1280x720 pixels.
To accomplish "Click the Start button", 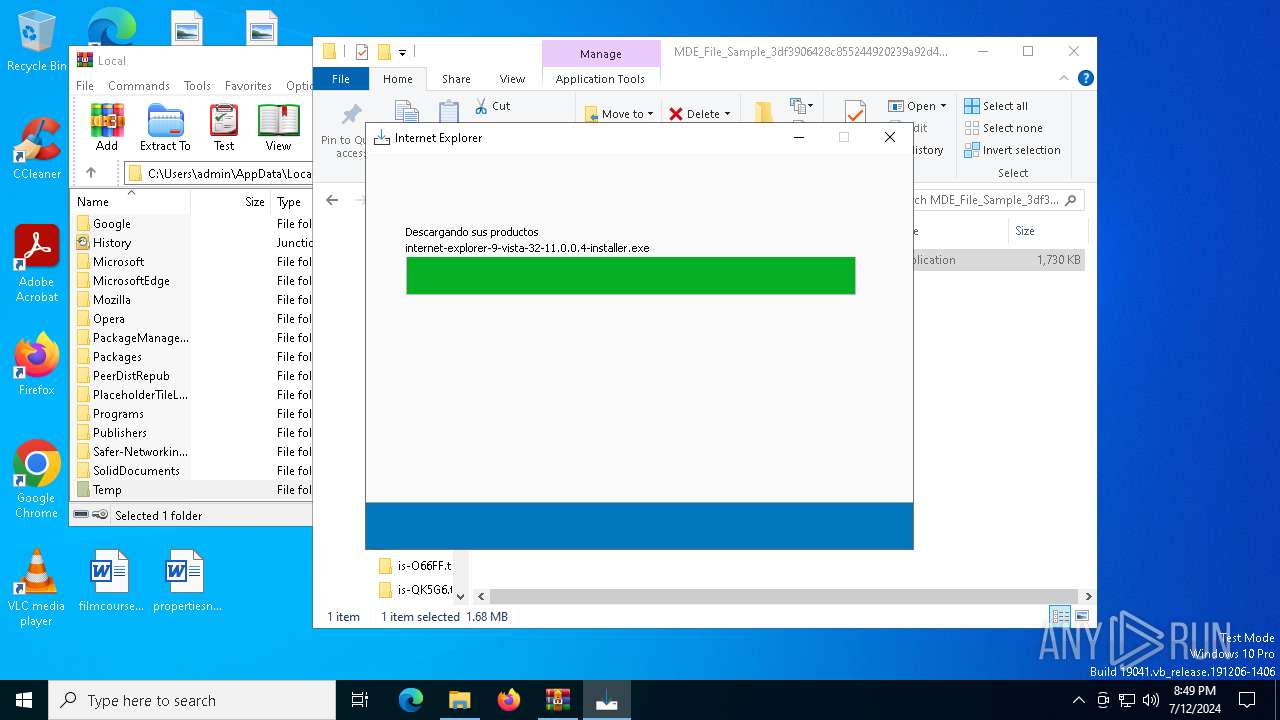I will [24, 700].
